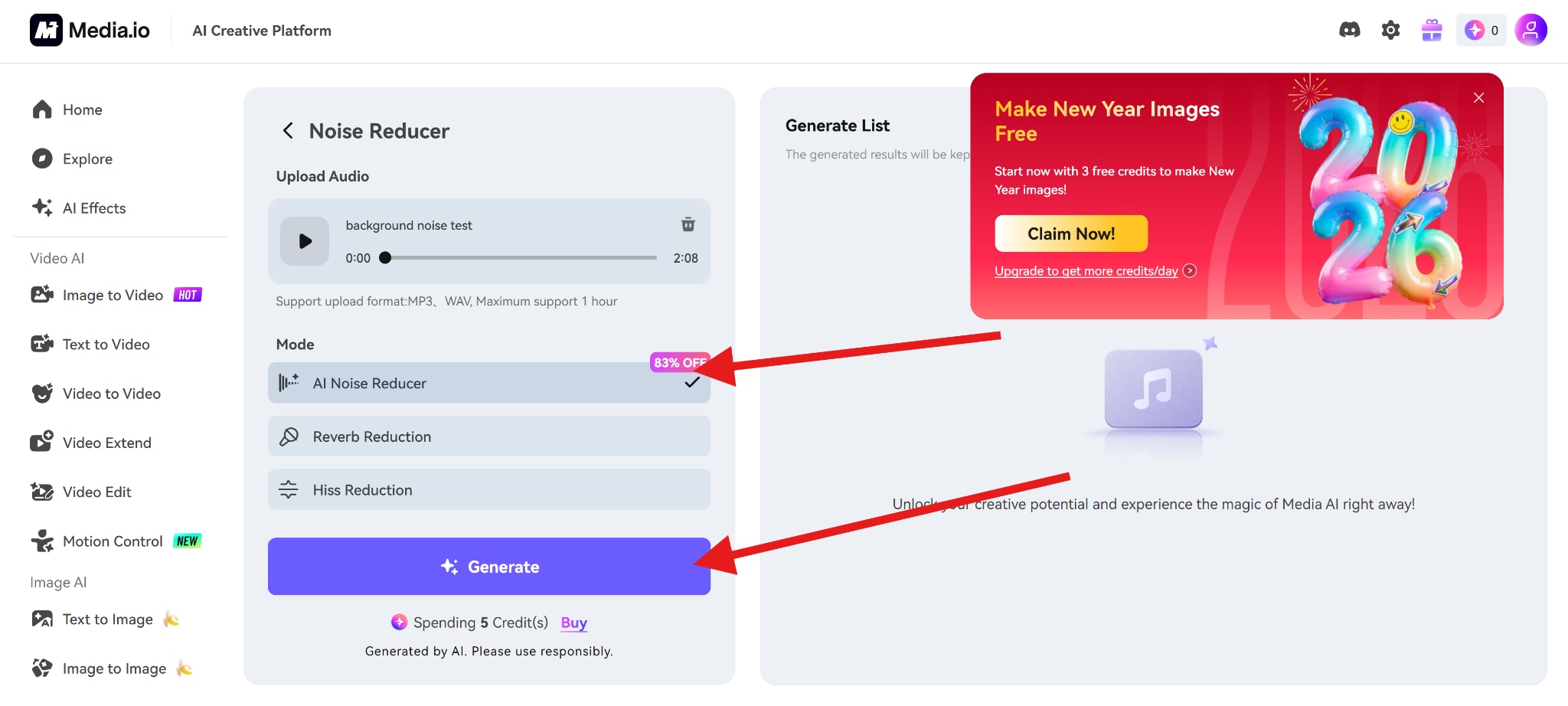Screen dimensions: 1568x706
Task: Open the profile avatar menu
Action: [x=1530, y=30]
